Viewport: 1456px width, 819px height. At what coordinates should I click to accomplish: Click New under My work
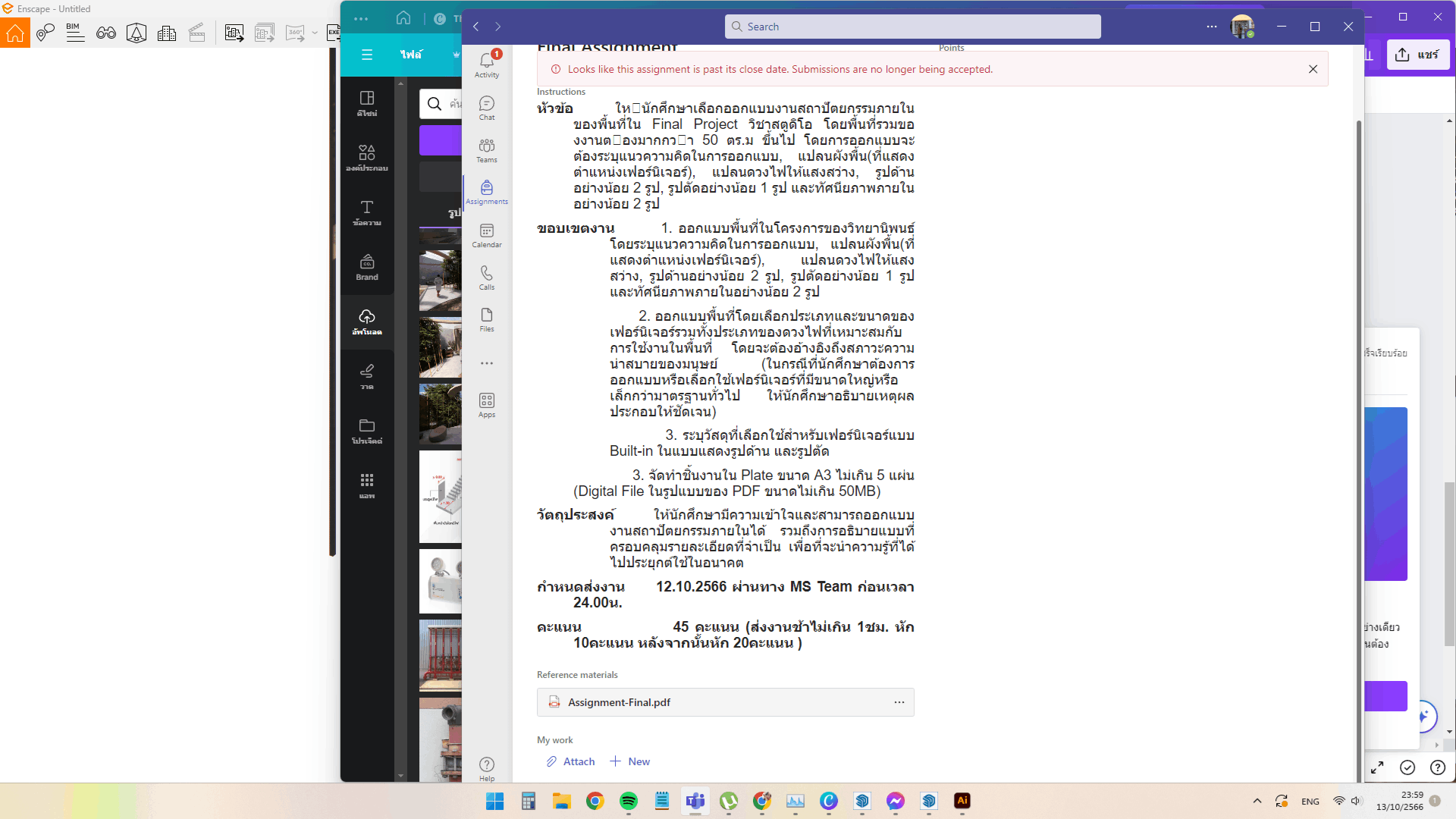click(629, 761)
